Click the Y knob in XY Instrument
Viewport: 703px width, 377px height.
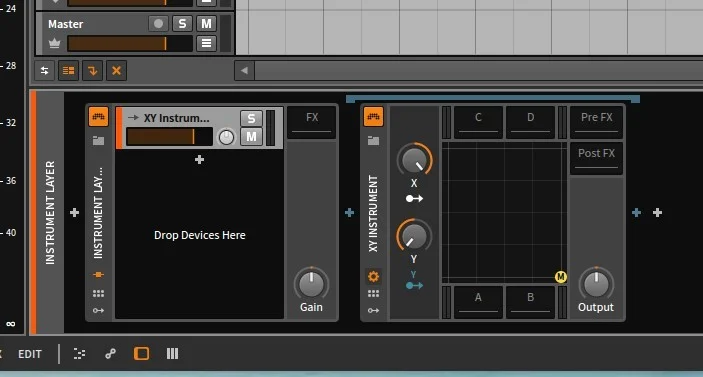[x=414, y=236]
